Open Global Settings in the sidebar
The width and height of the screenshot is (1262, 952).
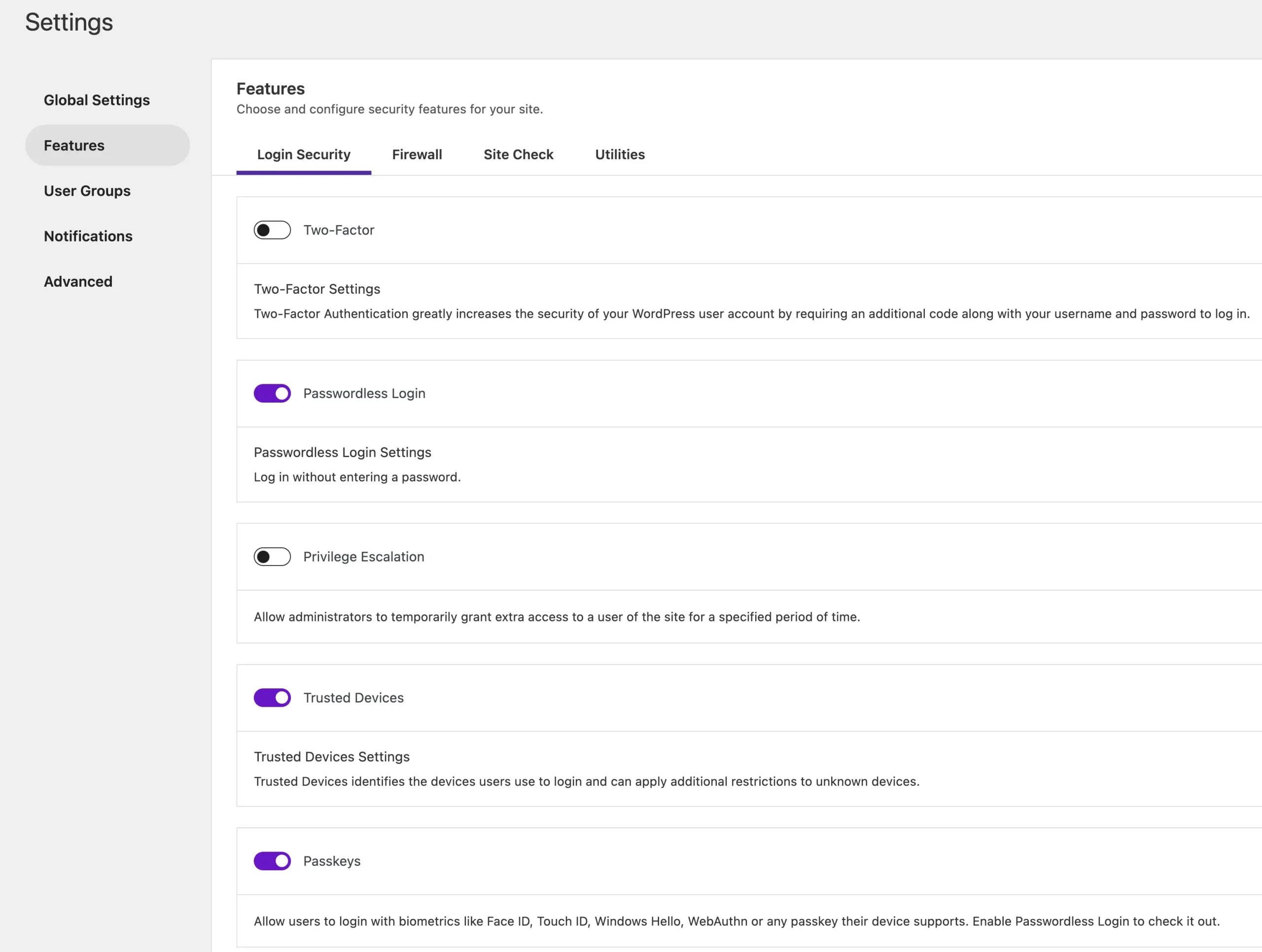click(x=97, y=100)
